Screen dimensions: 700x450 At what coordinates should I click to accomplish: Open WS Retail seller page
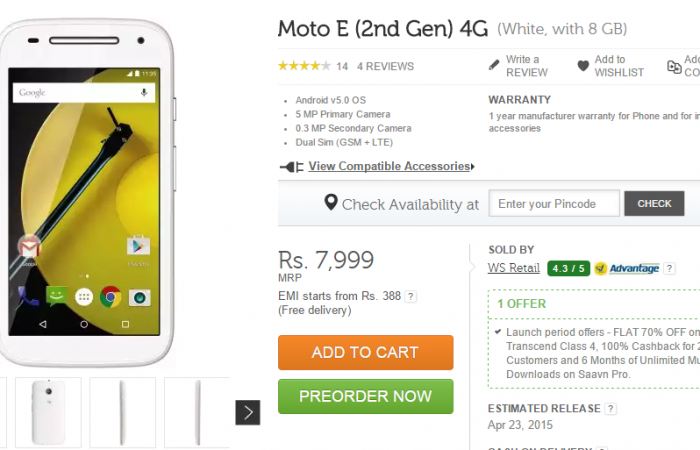511,268
